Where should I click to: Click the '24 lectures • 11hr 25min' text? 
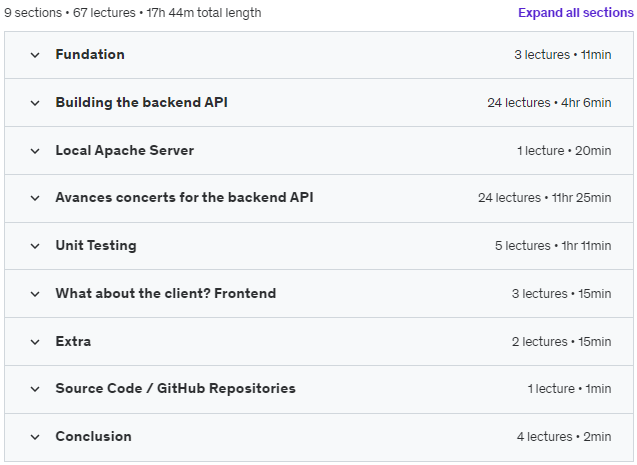point(544,197)
